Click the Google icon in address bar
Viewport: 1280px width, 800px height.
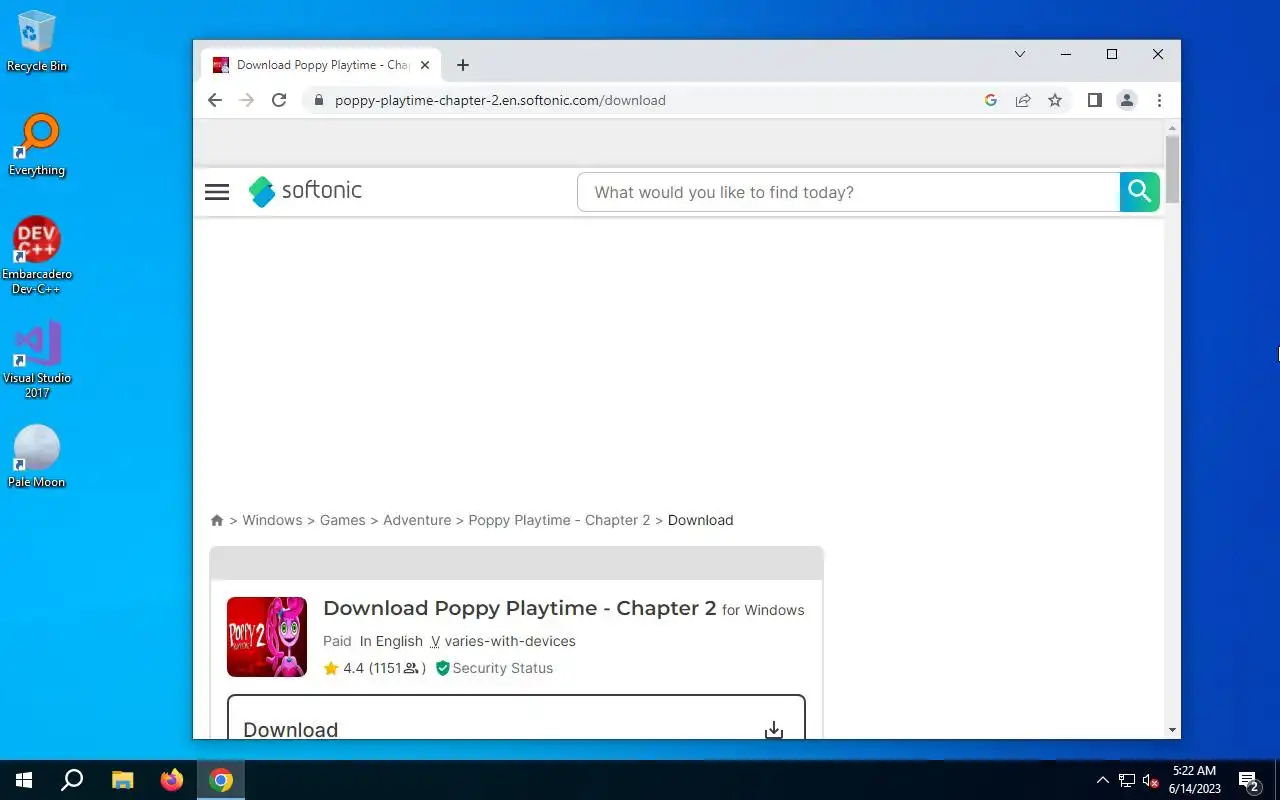[x=991, y=100]
